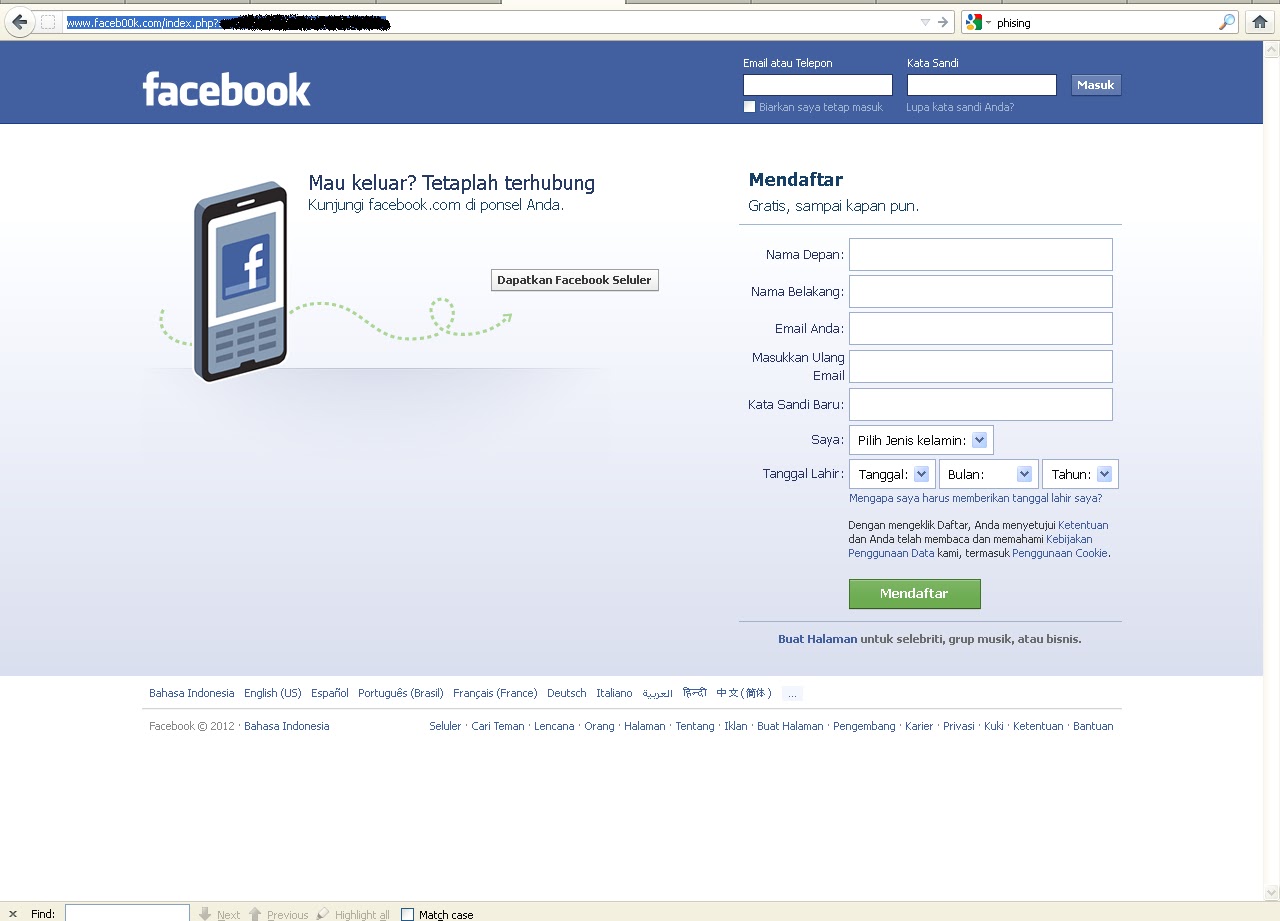Open the Kuki footer link

(994, 726)
